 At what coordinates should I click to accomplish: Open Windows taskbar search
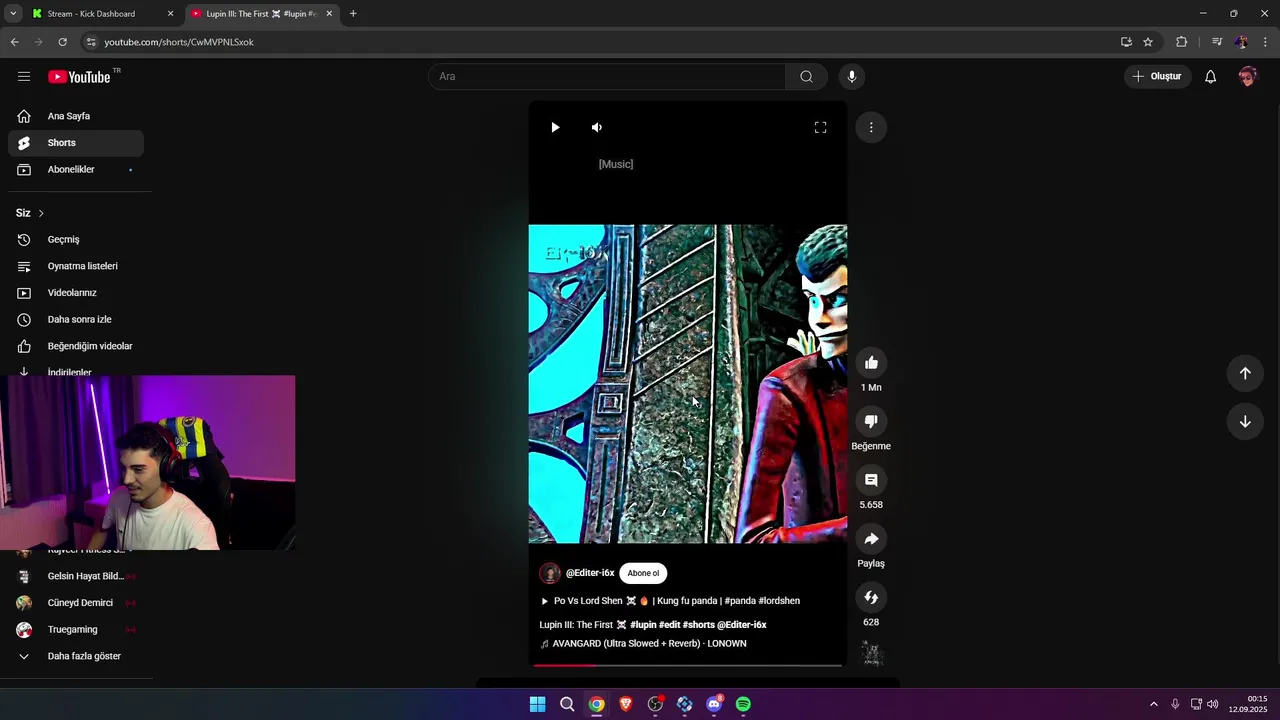567,704
